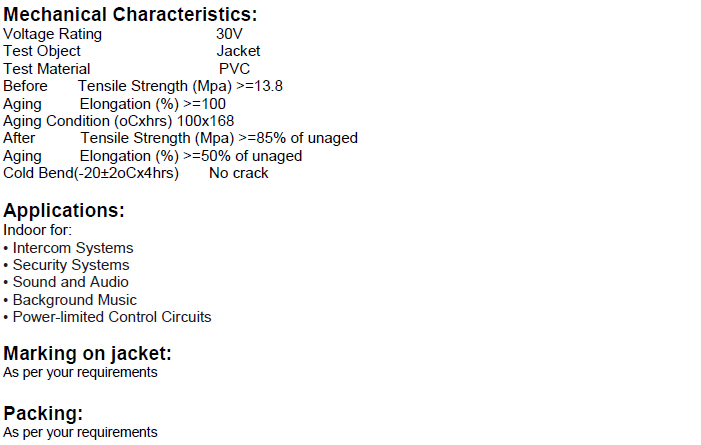
Task: Click the Background Music bullet
Action: coord(70,300)
